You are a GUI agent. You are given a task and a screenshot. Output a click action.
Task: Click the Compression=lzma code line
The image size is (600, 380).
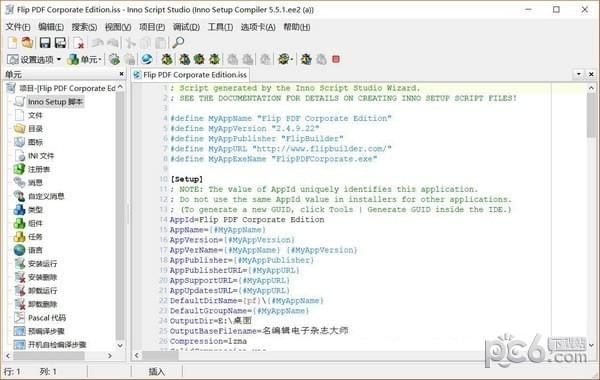tap(208, 341)
